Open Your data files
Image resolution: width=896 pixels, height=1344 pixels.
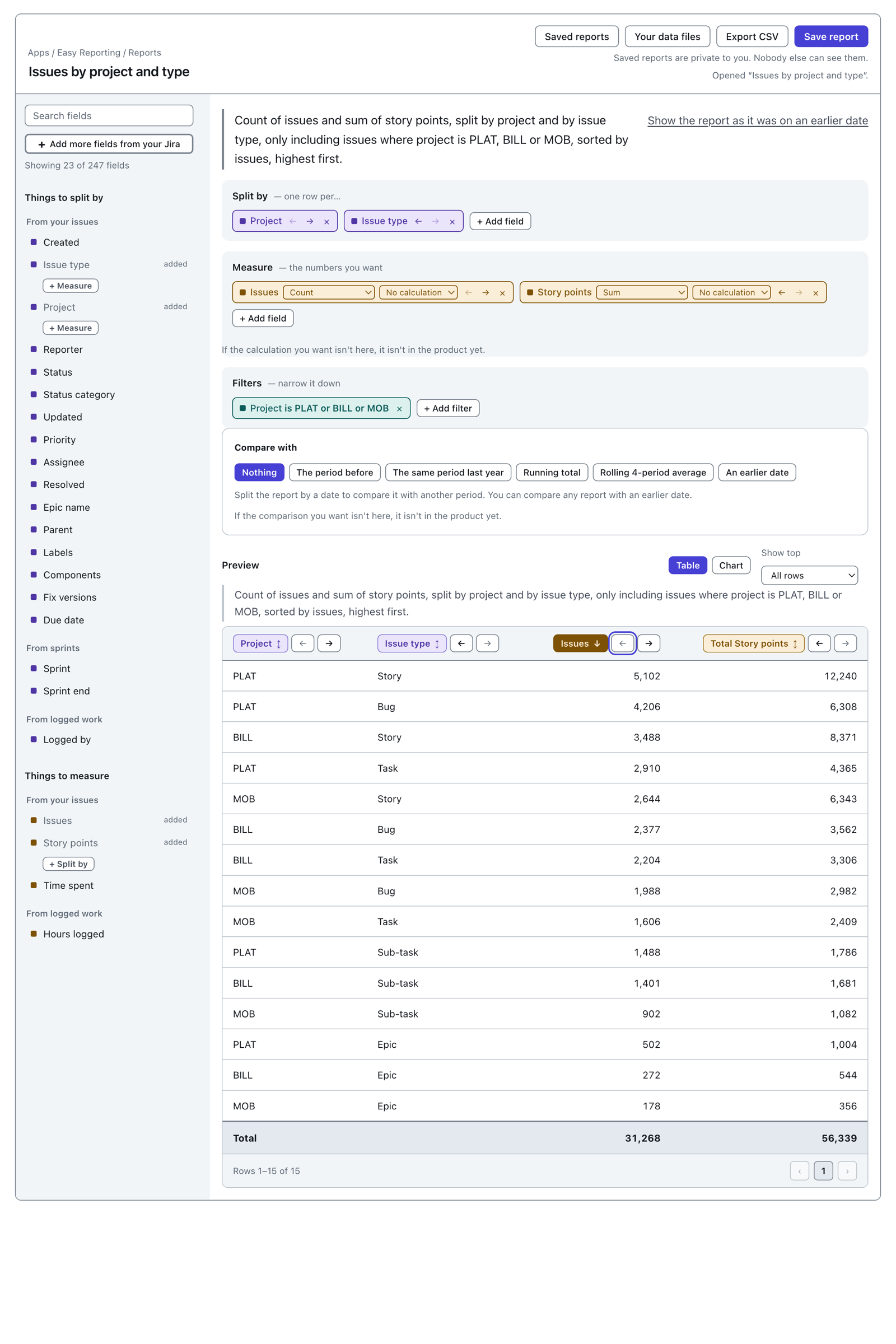click(667, 36)
